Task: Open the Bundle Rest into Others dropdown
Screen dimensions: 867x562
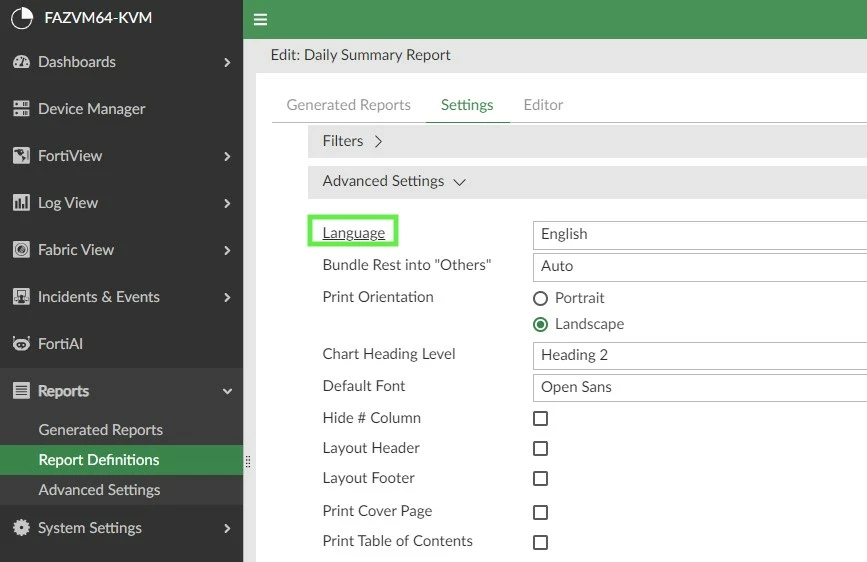Action: pos(700,267)
